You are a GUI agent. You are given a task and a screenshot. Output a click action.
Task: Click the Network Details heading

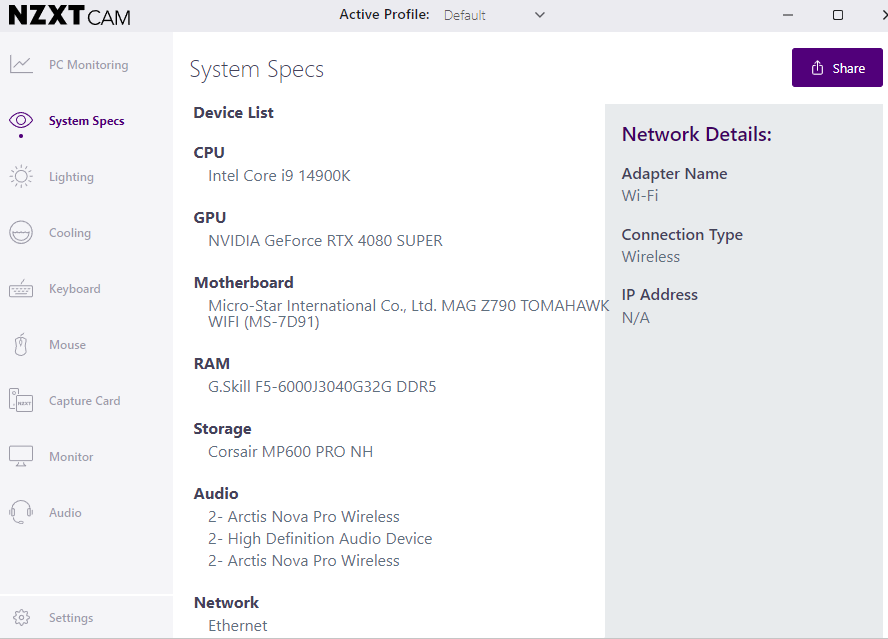click(x=697, y=134)
